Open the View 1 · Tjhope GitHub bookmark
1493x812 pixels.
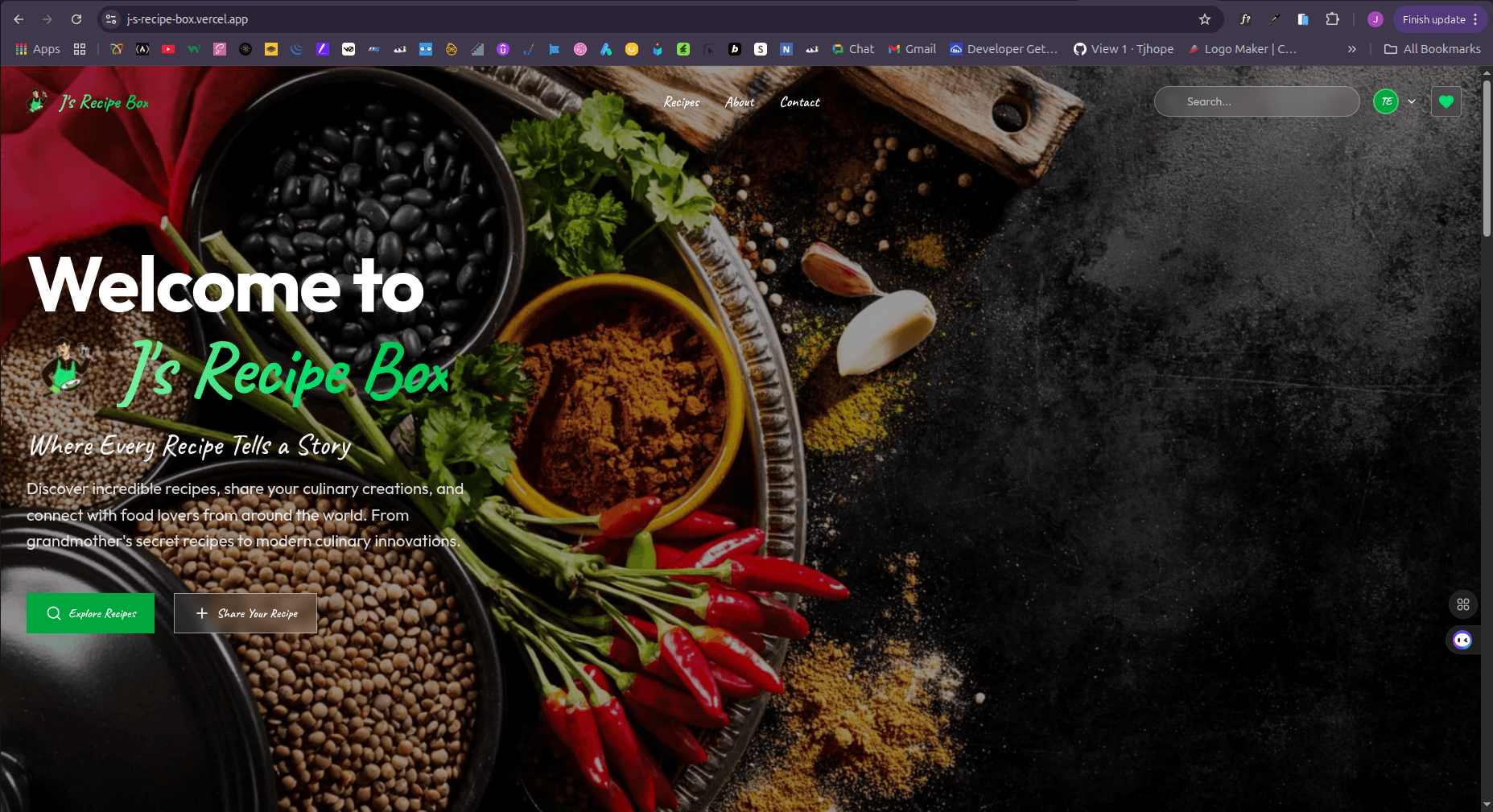click(x=1124, y=49)
